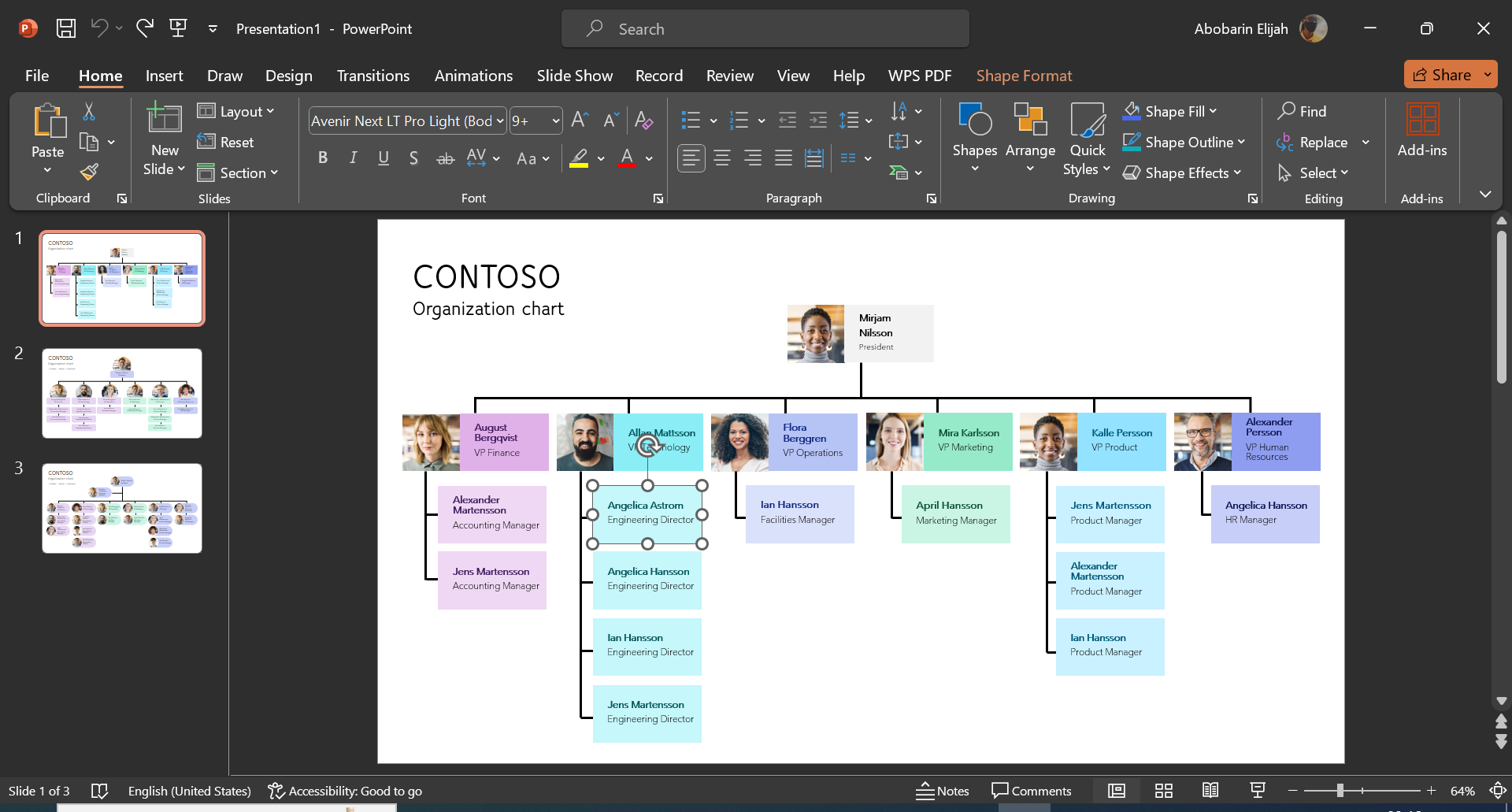Fit slide to current window
1512x812 pixels.
(1497, 791)
